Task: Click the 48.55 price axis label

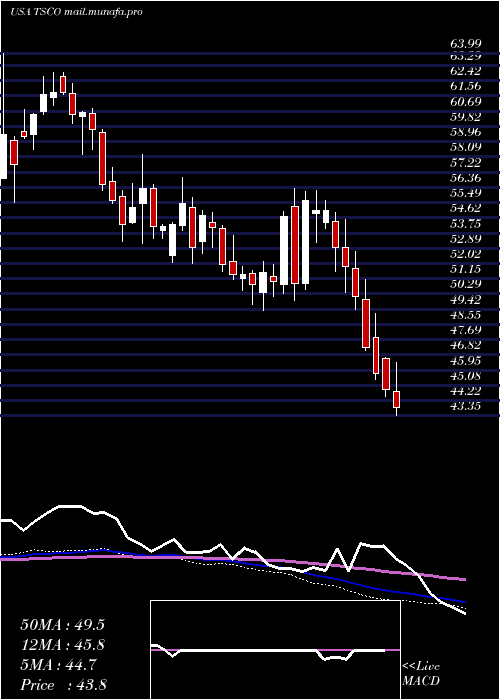Action: pyautogui.click(x=466, y=315)
